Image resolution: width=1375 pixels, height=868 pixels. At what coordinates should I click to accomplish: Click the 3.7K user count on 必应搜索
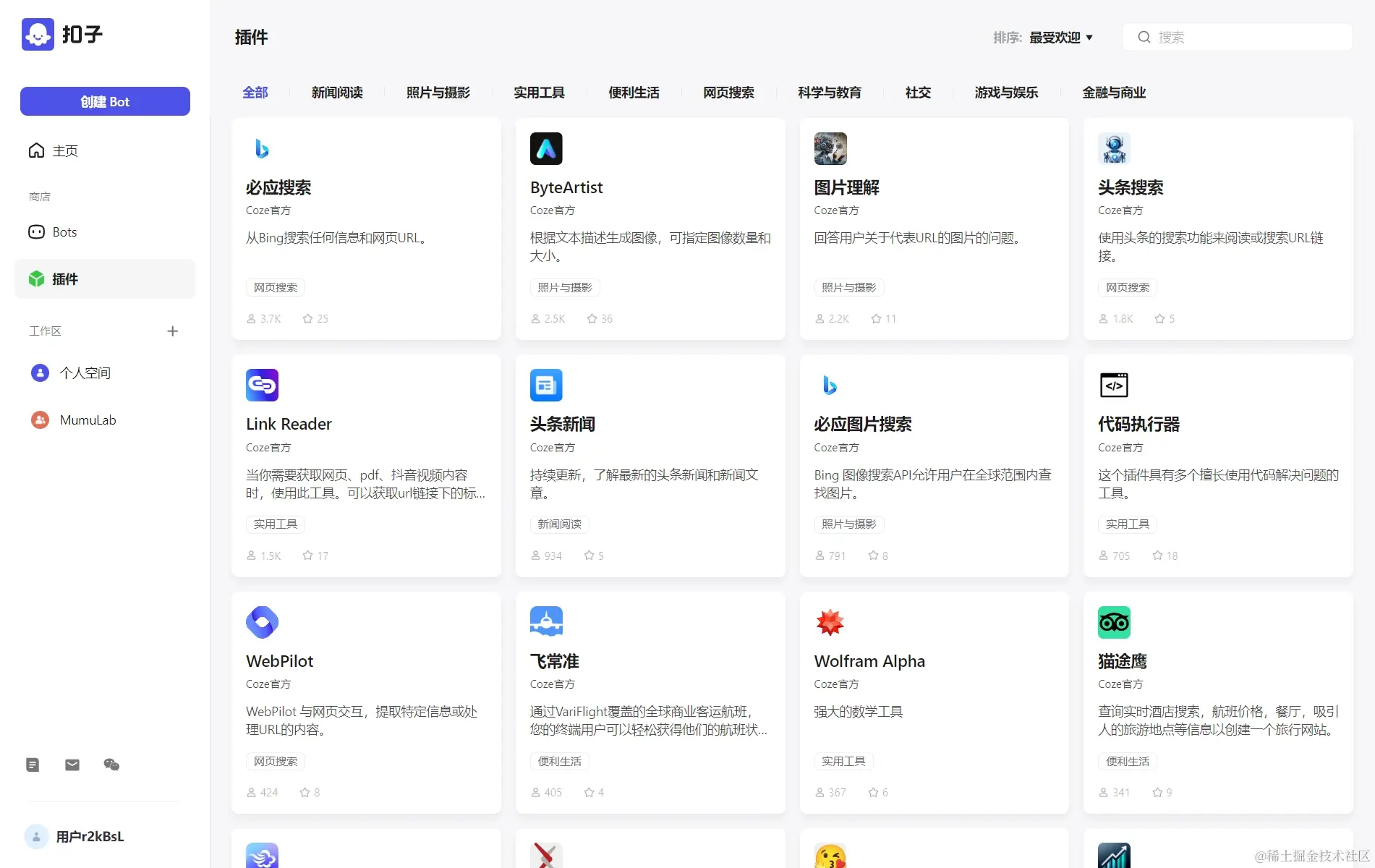pyautogui.click(x=264, y=318)
